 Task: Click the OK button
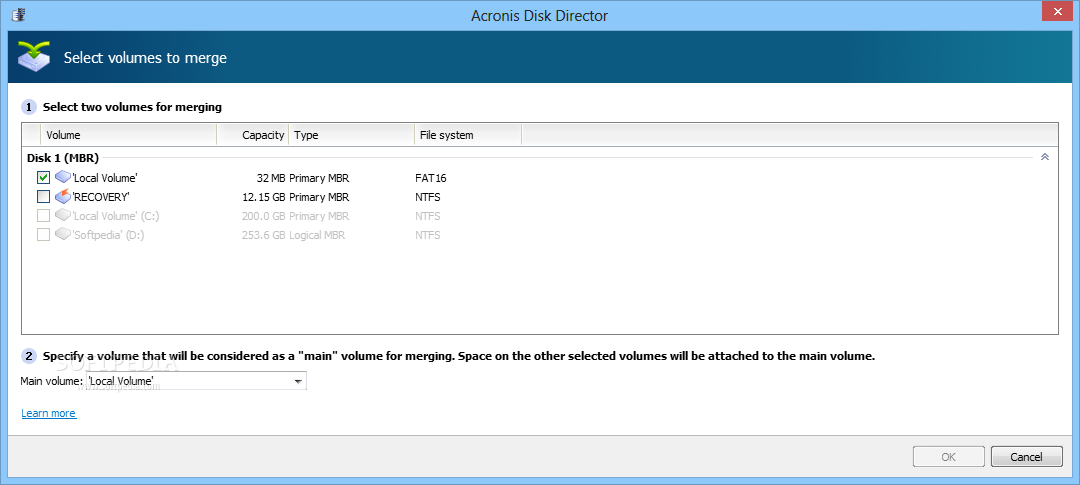pyautogui.click(x=948, y=457)
